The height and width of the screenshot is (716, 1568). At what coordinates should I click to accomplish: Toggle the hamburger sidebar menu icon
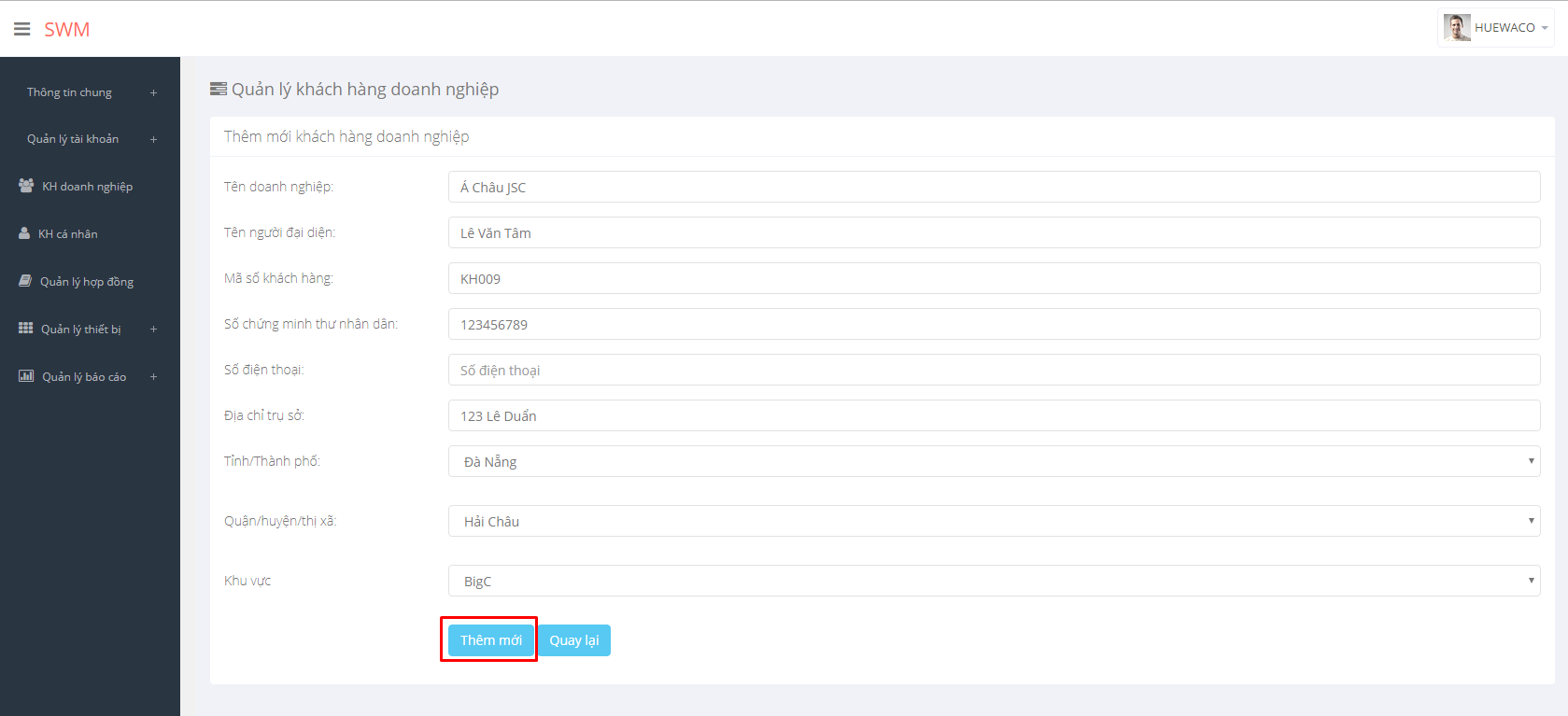pyautogui.click(x=22, y=29)
